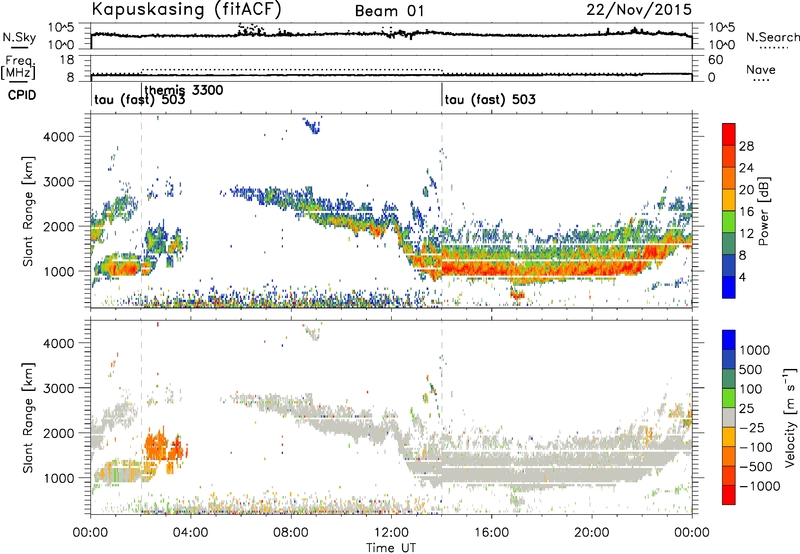Click the date 22/Nov/2015
The width and height of the screenshot is (800, 554).
pyautogui.click(x=639, y=10)
